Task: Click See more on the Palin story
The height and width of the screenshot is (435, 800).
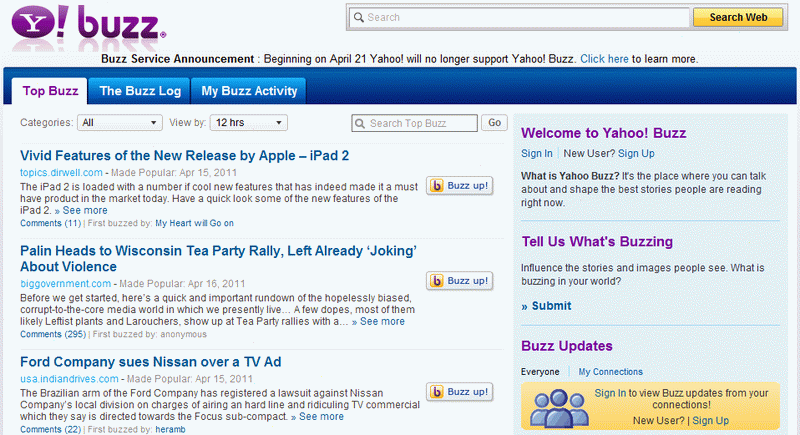Action: [378, 322]
